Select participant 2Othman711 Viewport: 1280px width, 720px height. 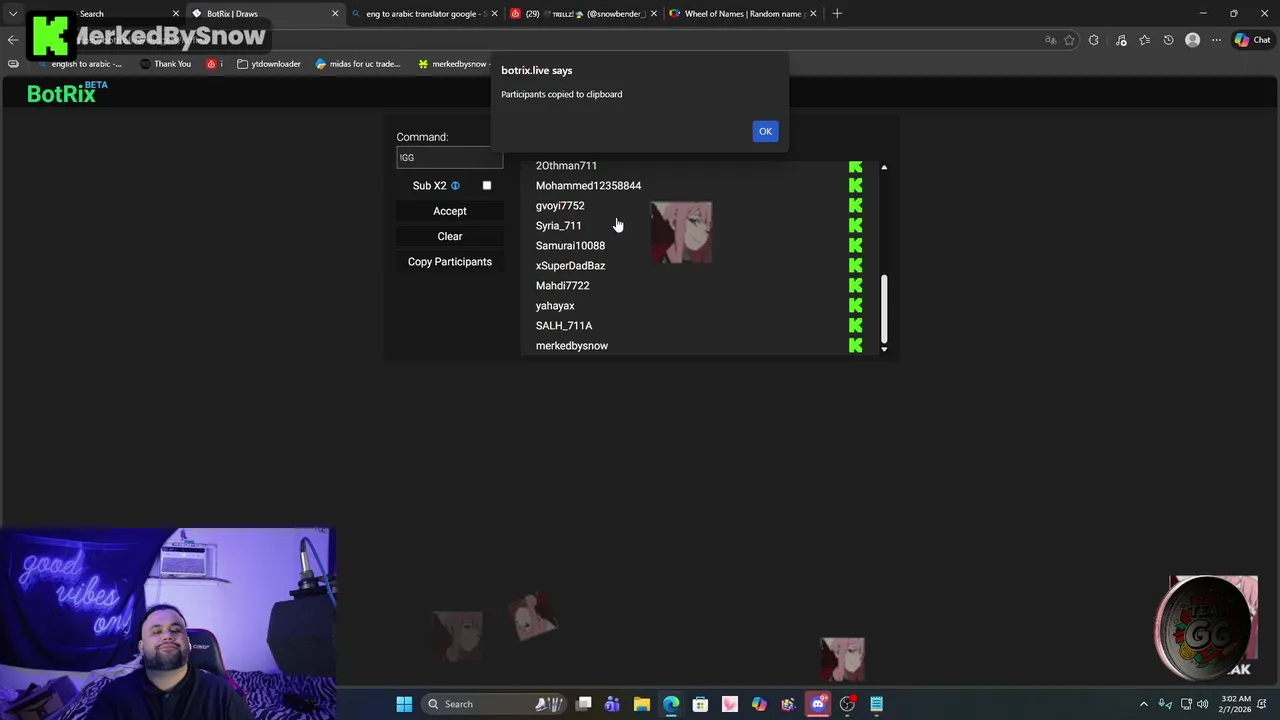566,166
